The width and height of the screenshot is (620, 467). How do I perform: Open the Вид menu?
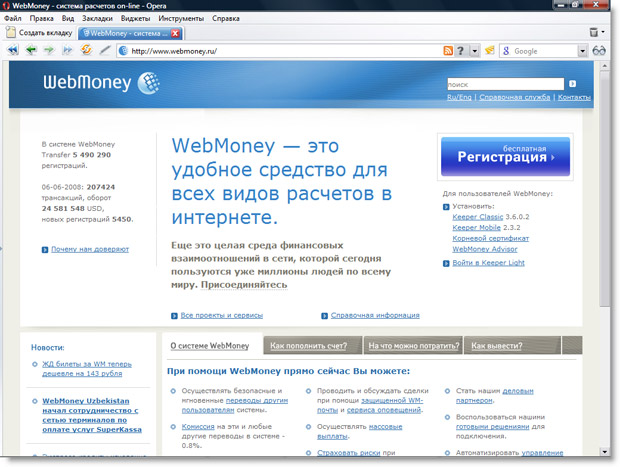[x=68, y=18]
